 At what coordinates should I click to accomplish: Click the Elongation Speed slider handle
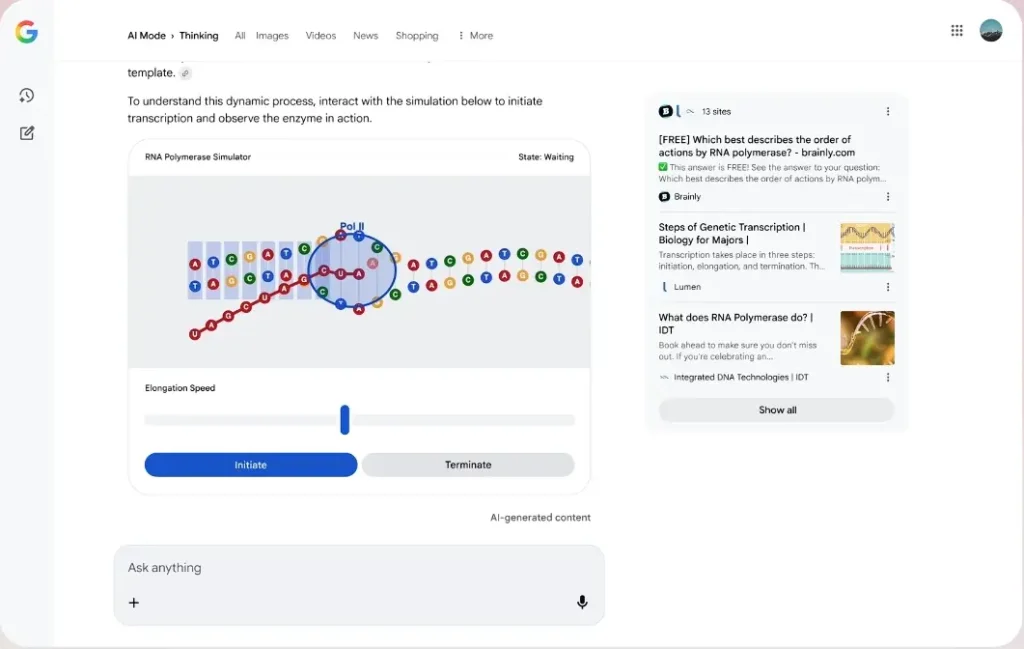tap(345, 420)
